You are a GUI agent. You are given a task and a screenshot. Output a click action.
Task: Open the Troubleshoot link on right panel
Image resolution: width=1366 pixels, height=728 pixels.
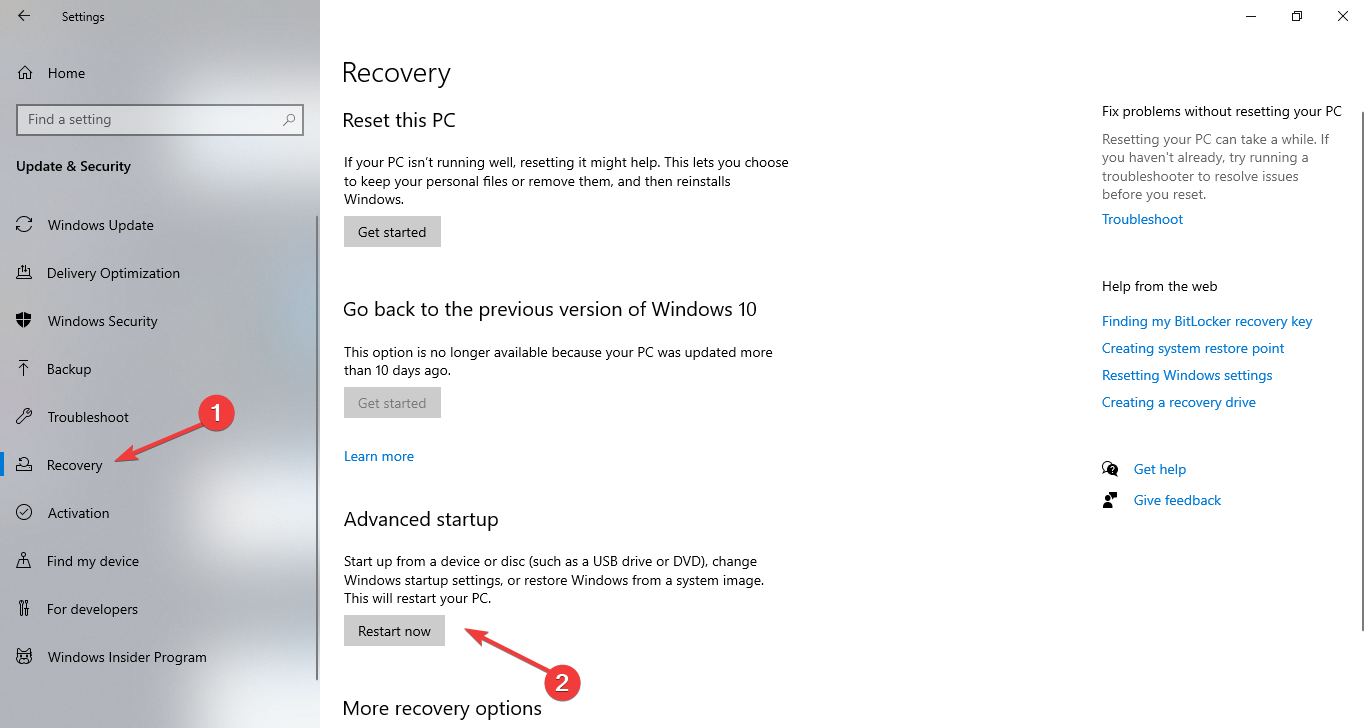[1142, 219]
